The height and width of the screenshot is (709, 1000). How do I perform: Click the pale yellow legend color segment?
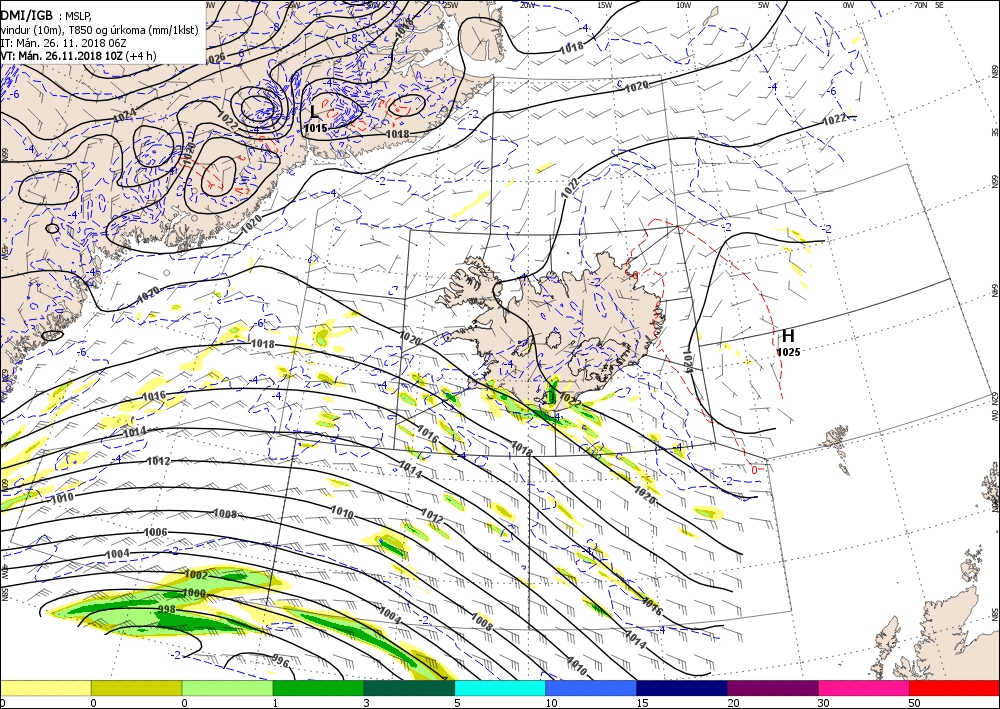click(45, 688)
